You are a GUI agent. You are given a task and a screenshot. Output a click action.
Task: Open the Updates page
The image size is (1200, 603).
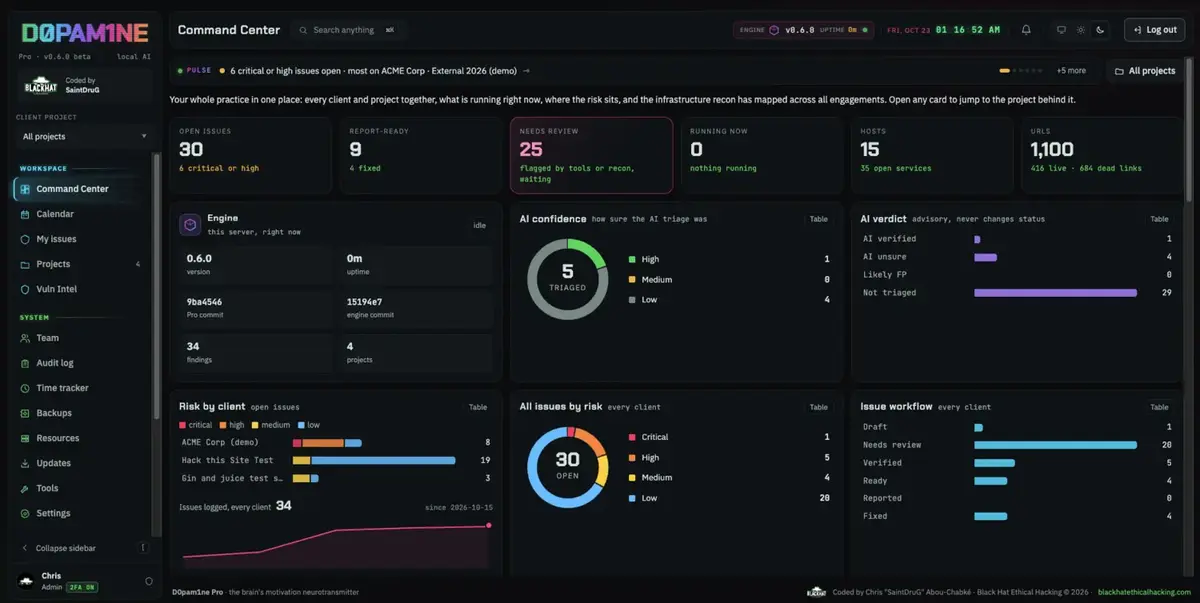coord(80,463)
